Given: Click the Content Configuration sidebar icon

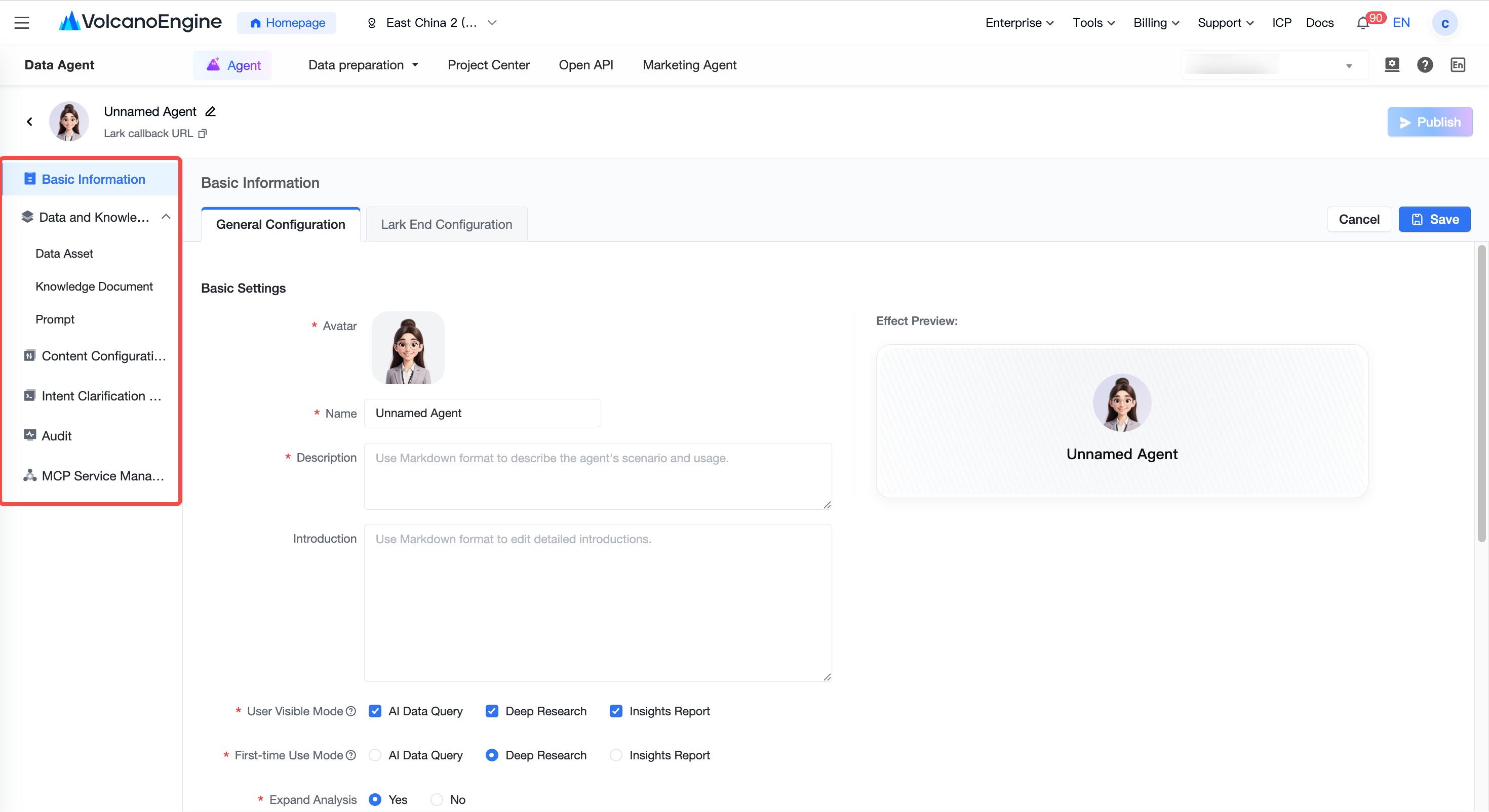Looking at the screenshot, I should (x=29, y=355).
